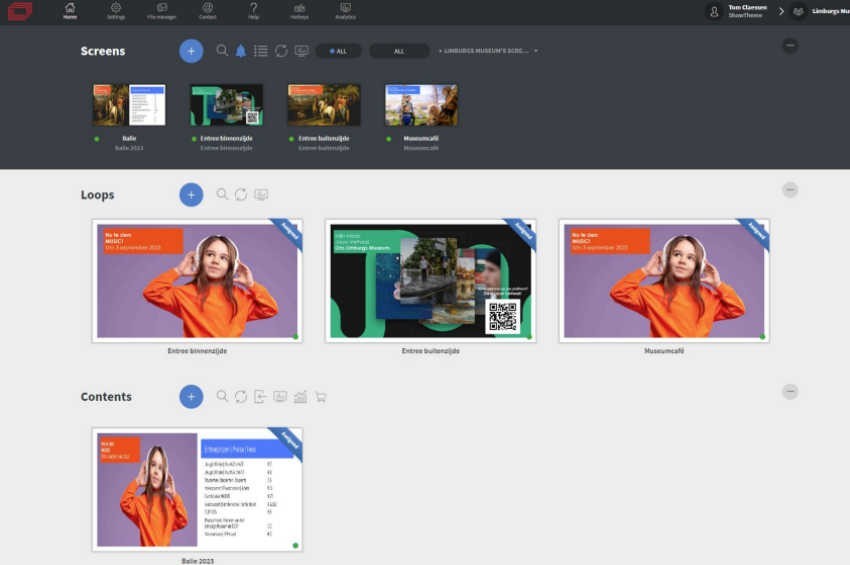The width and height of the screenshot is (850, 565).
Task: Search contents with the magnifier icon
Action: click(x=222, y=396)
